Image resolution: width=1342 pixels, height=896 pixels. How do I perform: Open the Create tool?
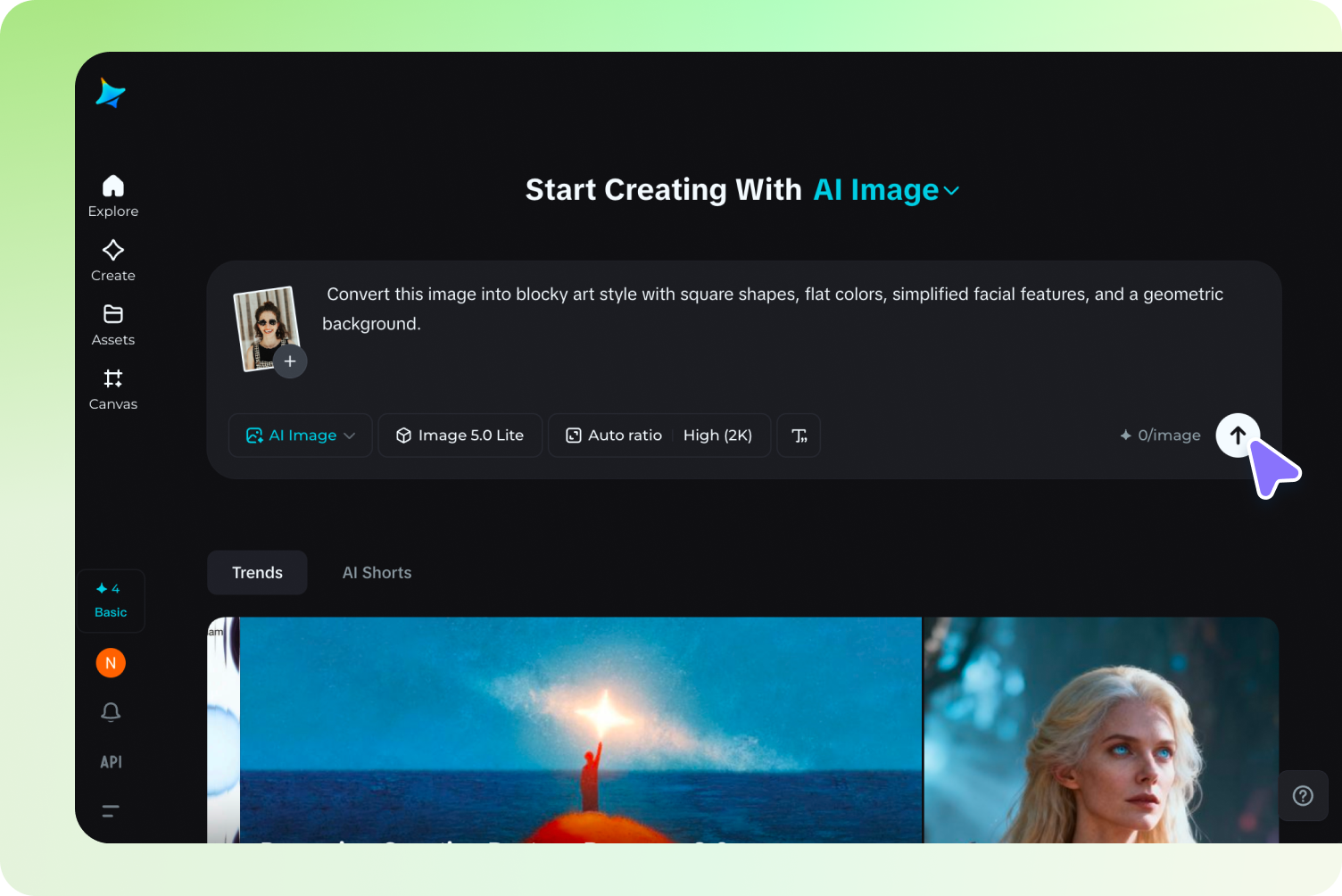112,259
